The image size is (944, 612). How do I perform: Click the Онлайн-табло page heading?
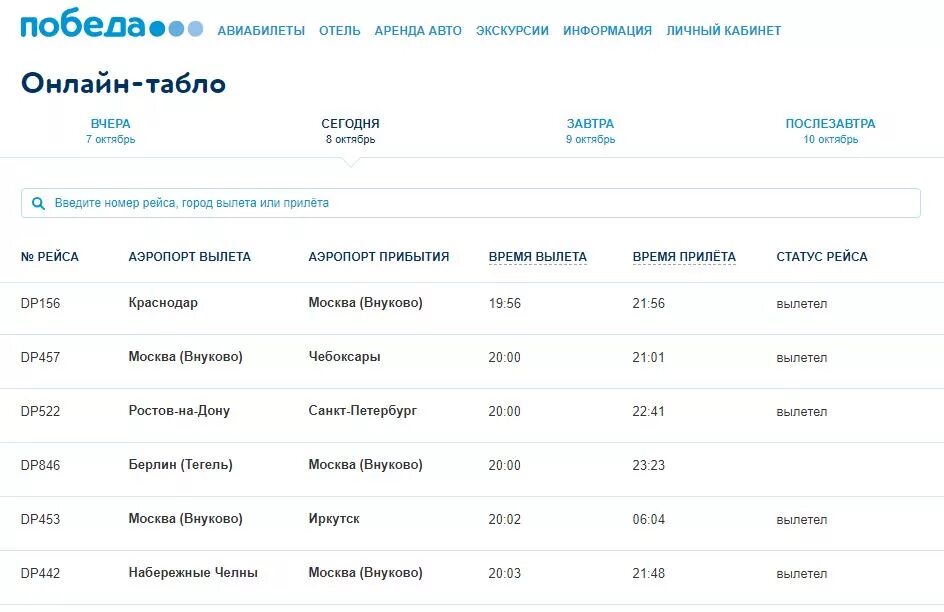(123, 83)
